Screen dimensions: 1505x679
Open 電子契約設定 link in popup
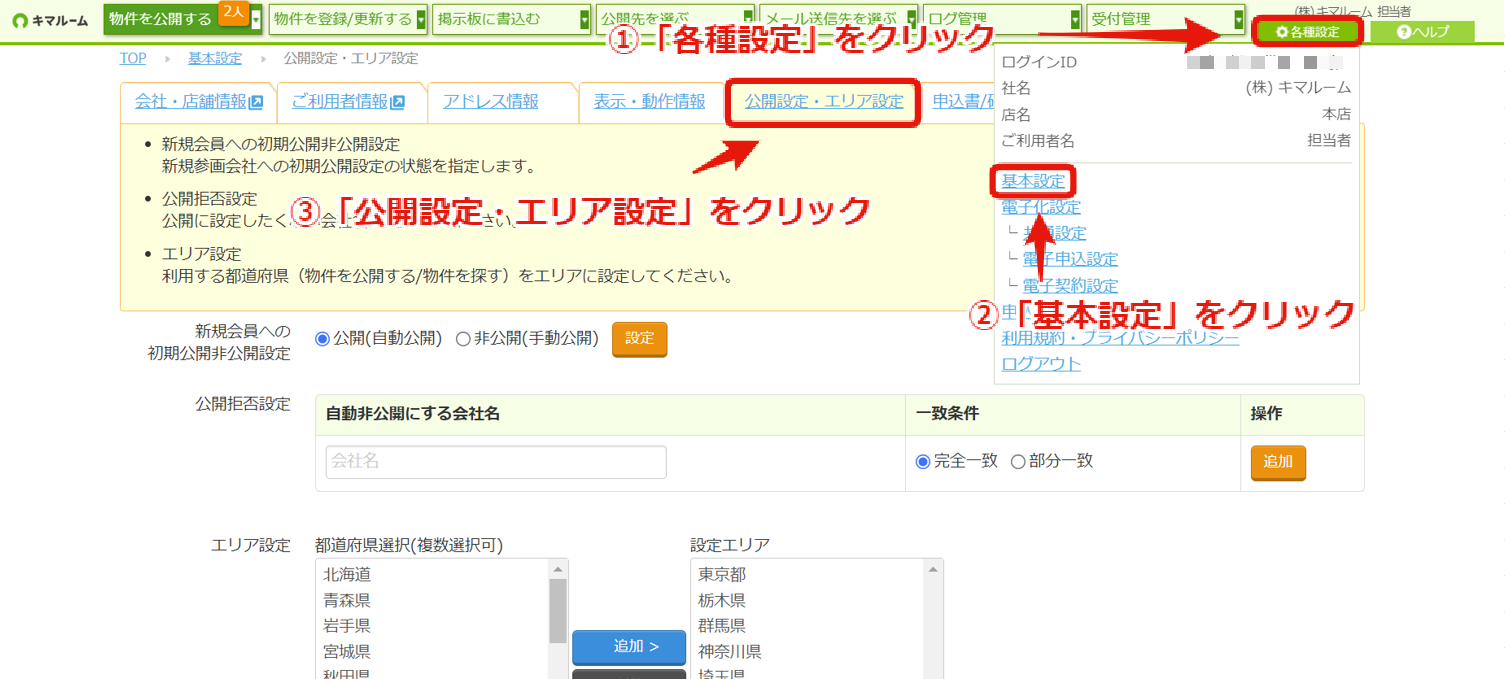click(1070, 285)
